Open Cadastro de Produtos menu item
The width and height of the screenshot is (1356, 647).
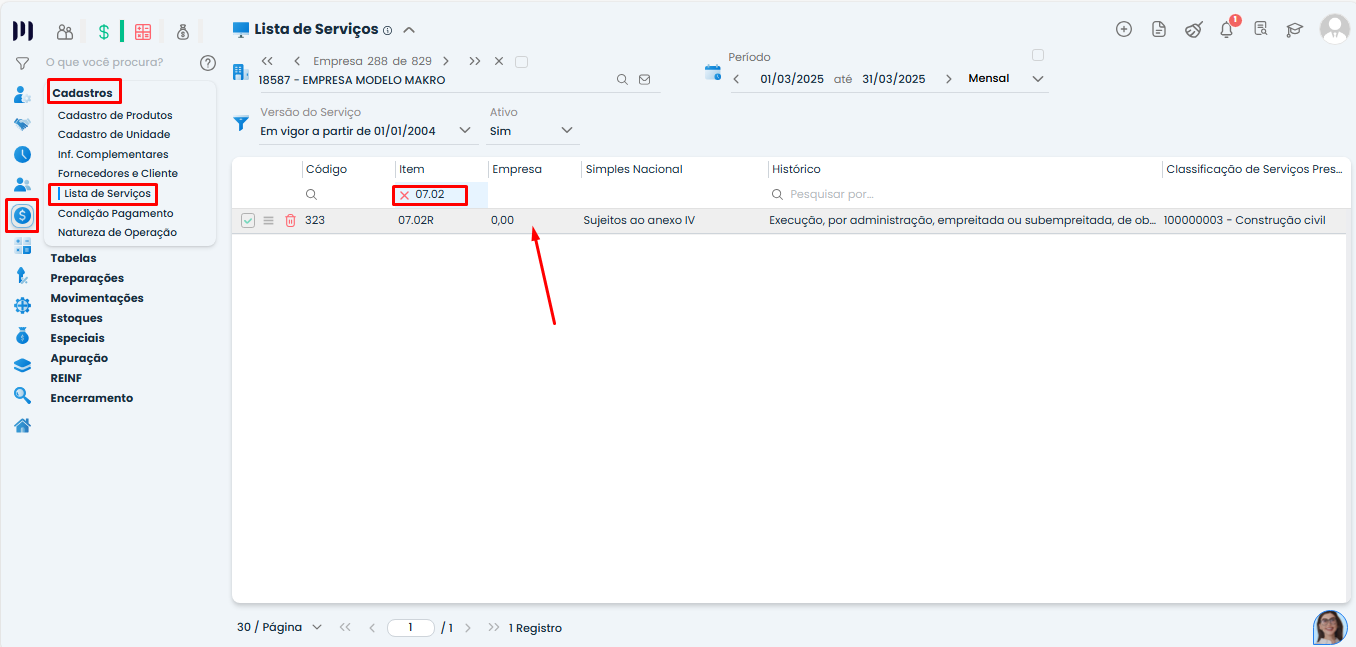[115, 115]
